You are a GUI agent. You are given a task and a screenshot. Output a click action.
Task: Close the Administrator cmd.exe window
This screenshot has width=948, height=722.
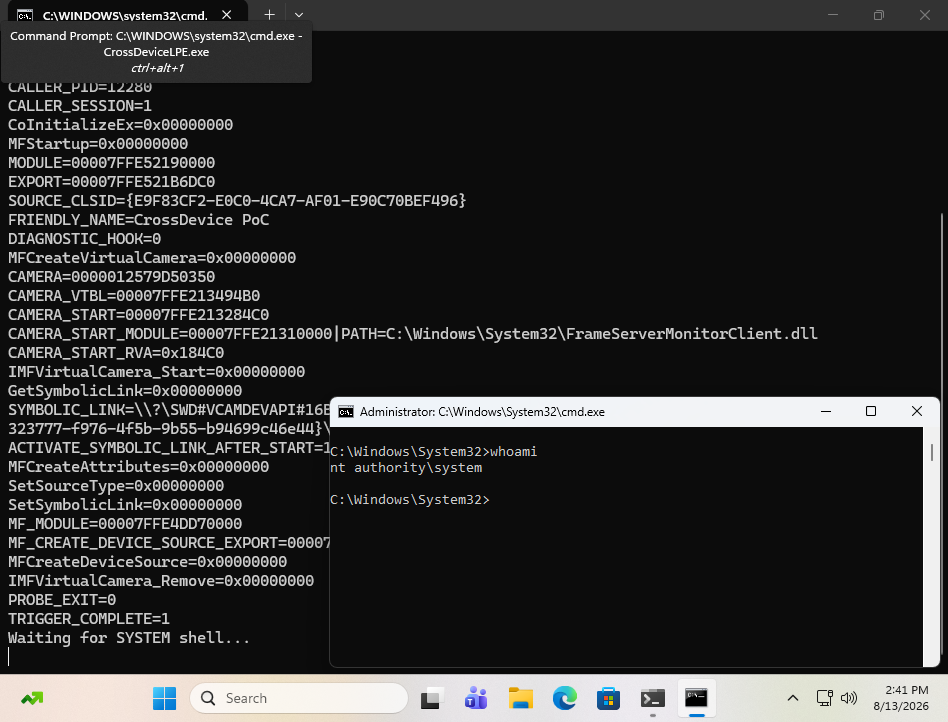[917, 411]
